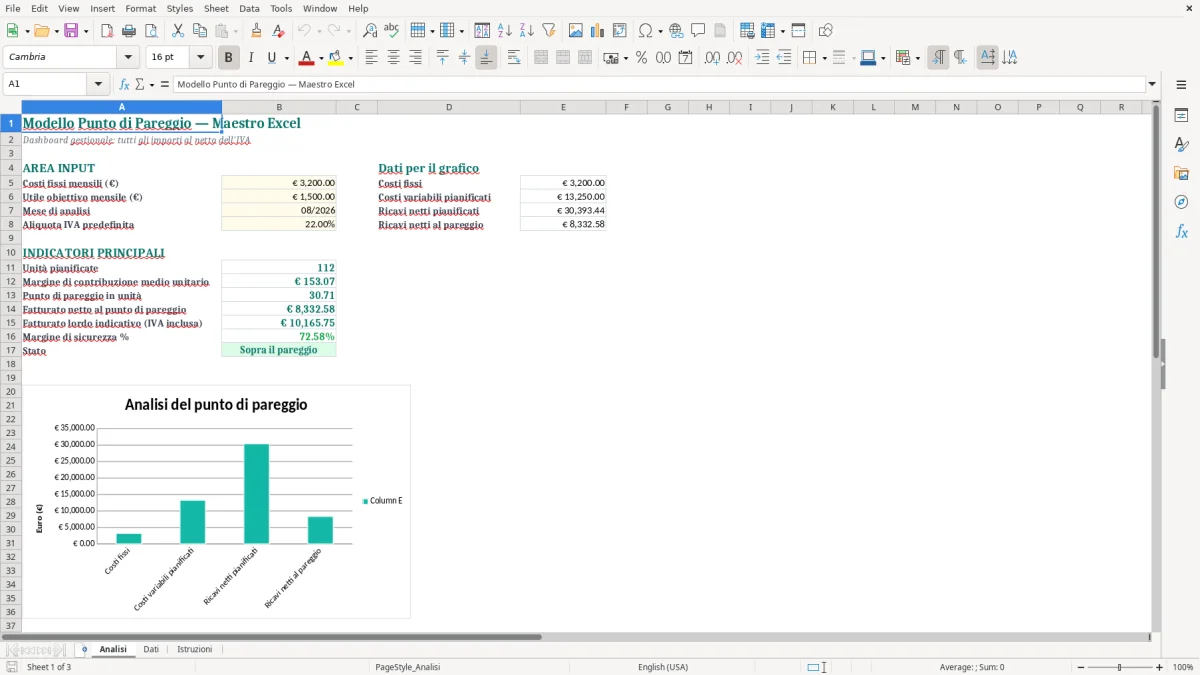Click zoom out minus button
The height and width of the screenshot is (675, 1200).
(1081, 667)
